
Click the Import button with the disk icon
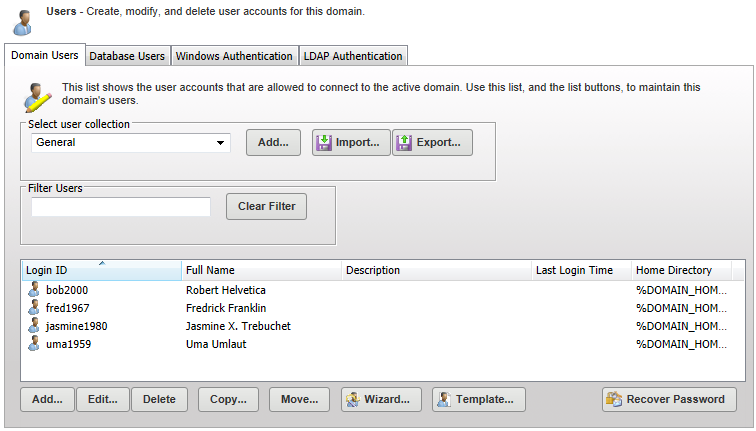(x=351, y=143)
